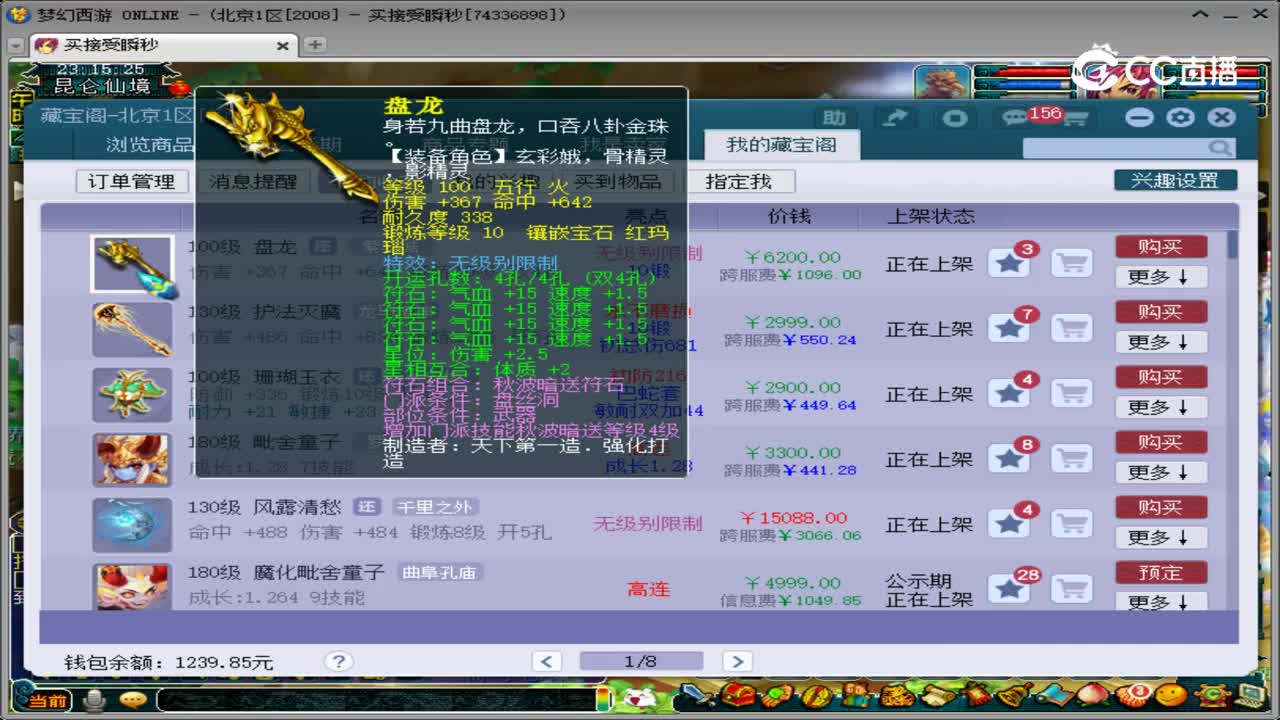
Task: Open the gear settings icon of 藏宝阁
Action: [x=1180, y=117]
